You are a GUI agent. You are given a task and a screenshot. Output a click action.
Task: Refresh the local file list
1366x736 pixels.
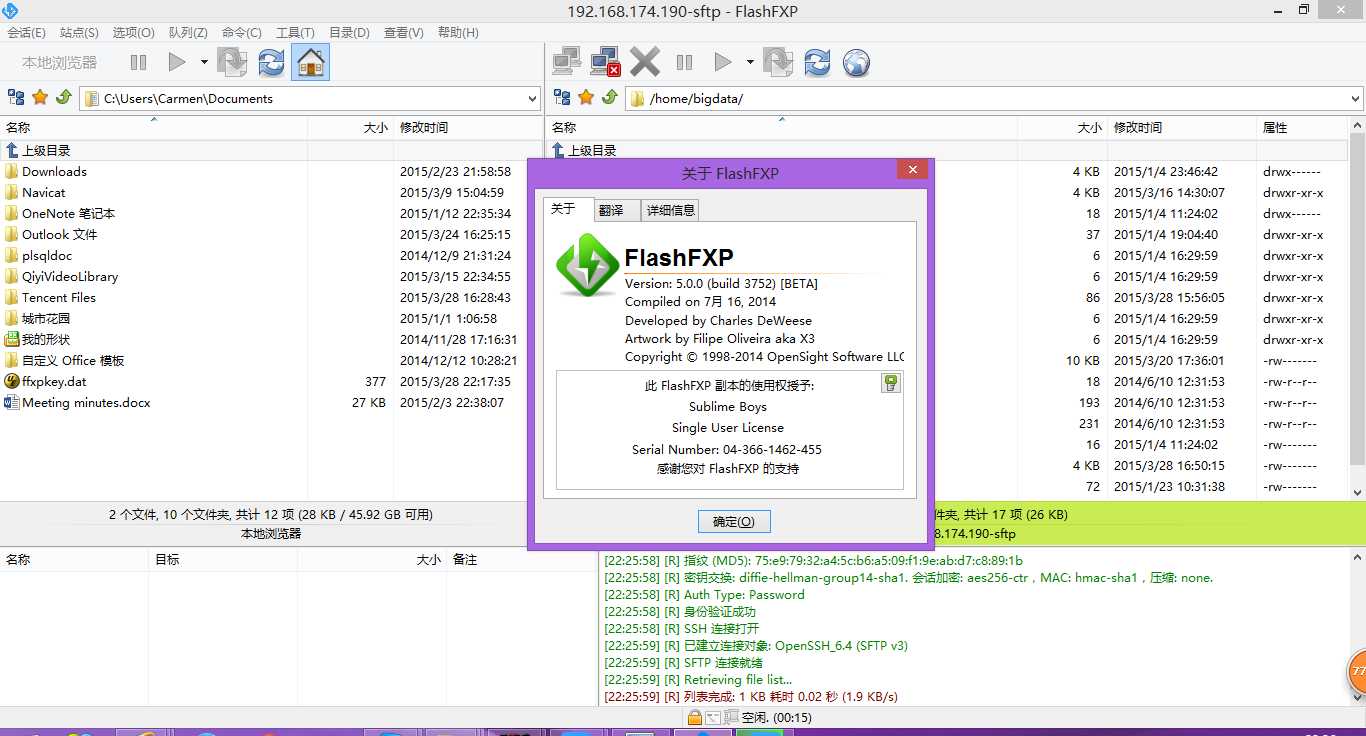click(271, 62)
